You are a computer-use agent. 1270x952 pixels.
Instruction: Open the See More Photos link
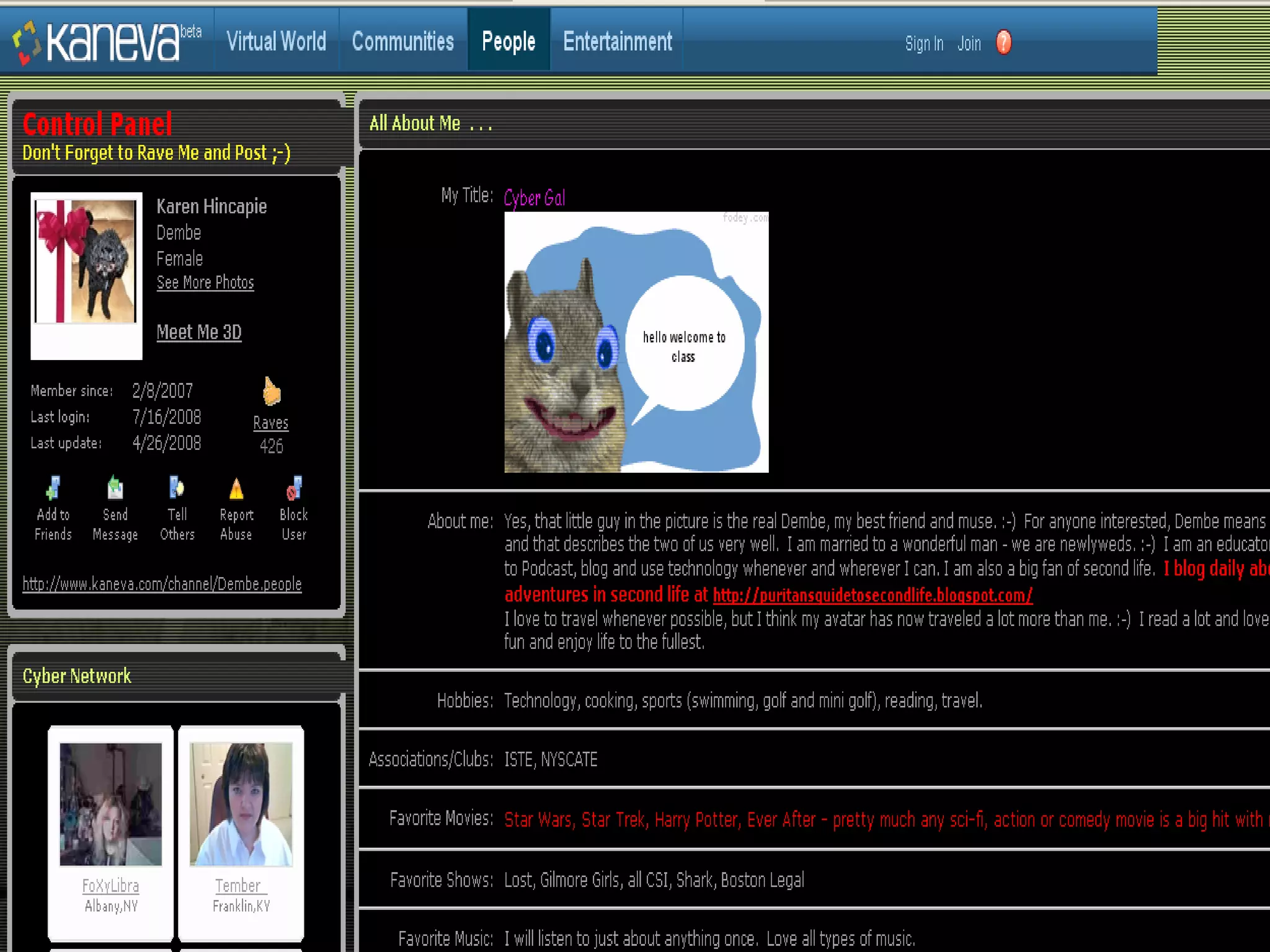coord(205,283)
